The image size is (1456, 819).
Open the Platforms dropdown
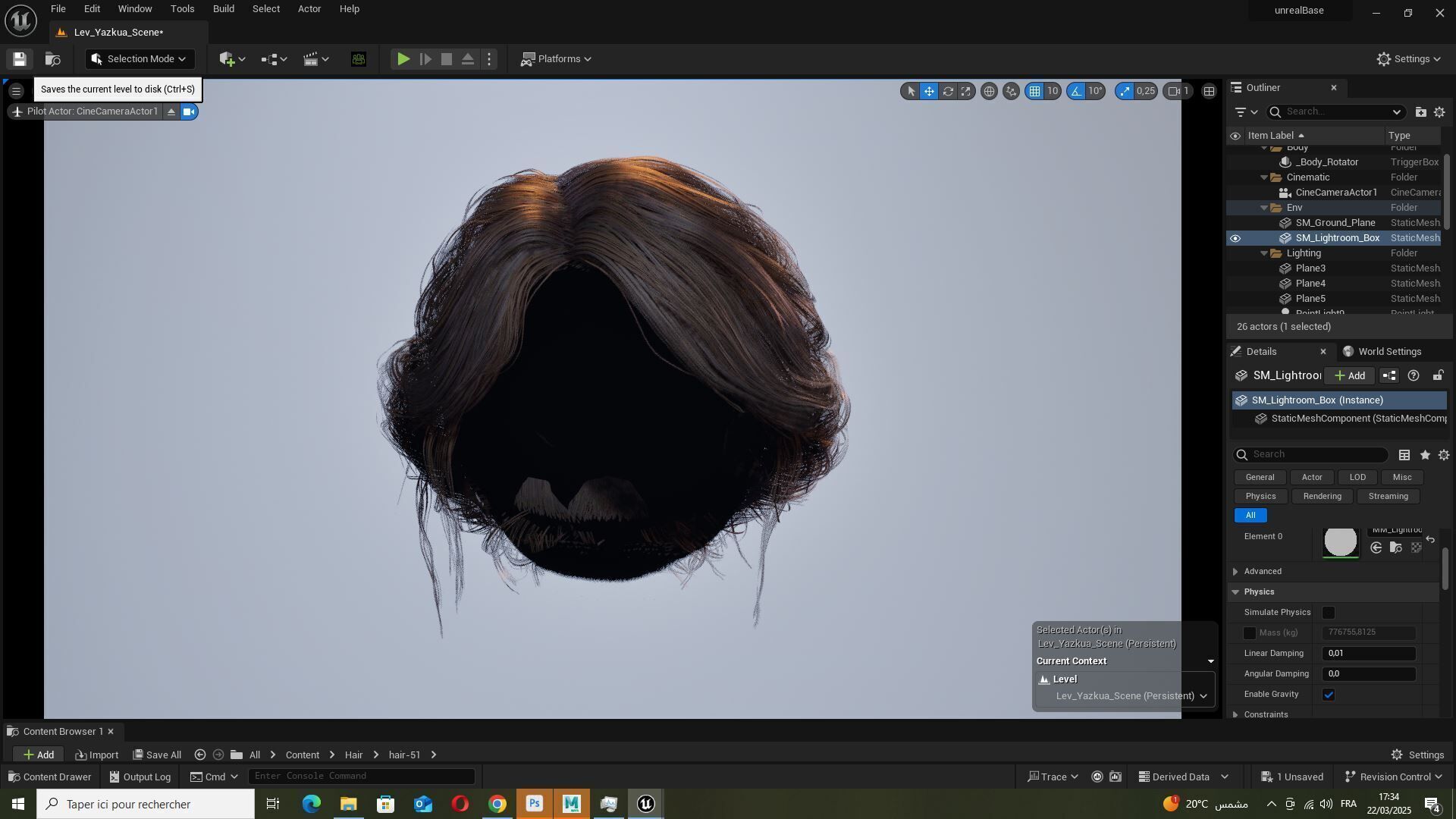pos(556,59)
